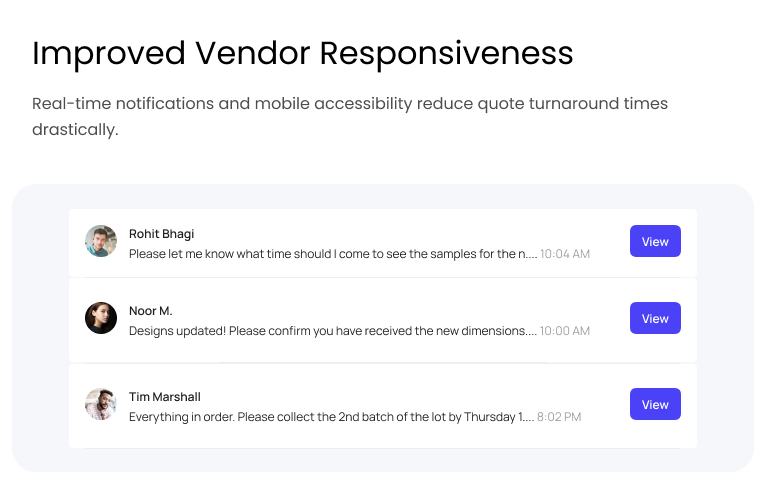
Task: View the message from Rohit Bhagi
Action: pyautogui.click(x=655, y=241)
